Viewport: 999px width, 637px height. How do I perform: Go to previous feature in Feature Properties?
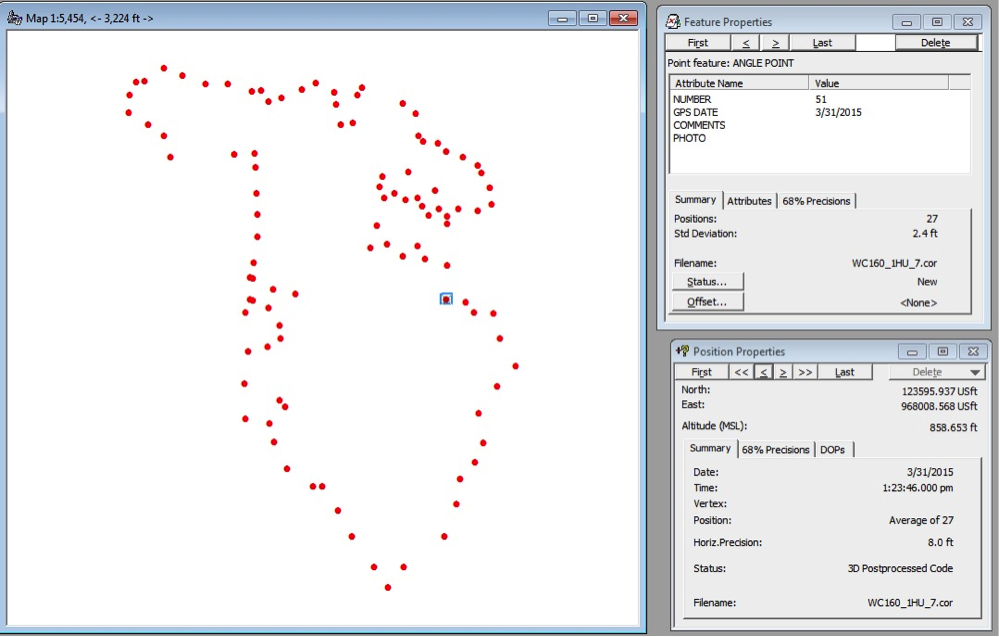pyautogui.click(x=745, y=43)
